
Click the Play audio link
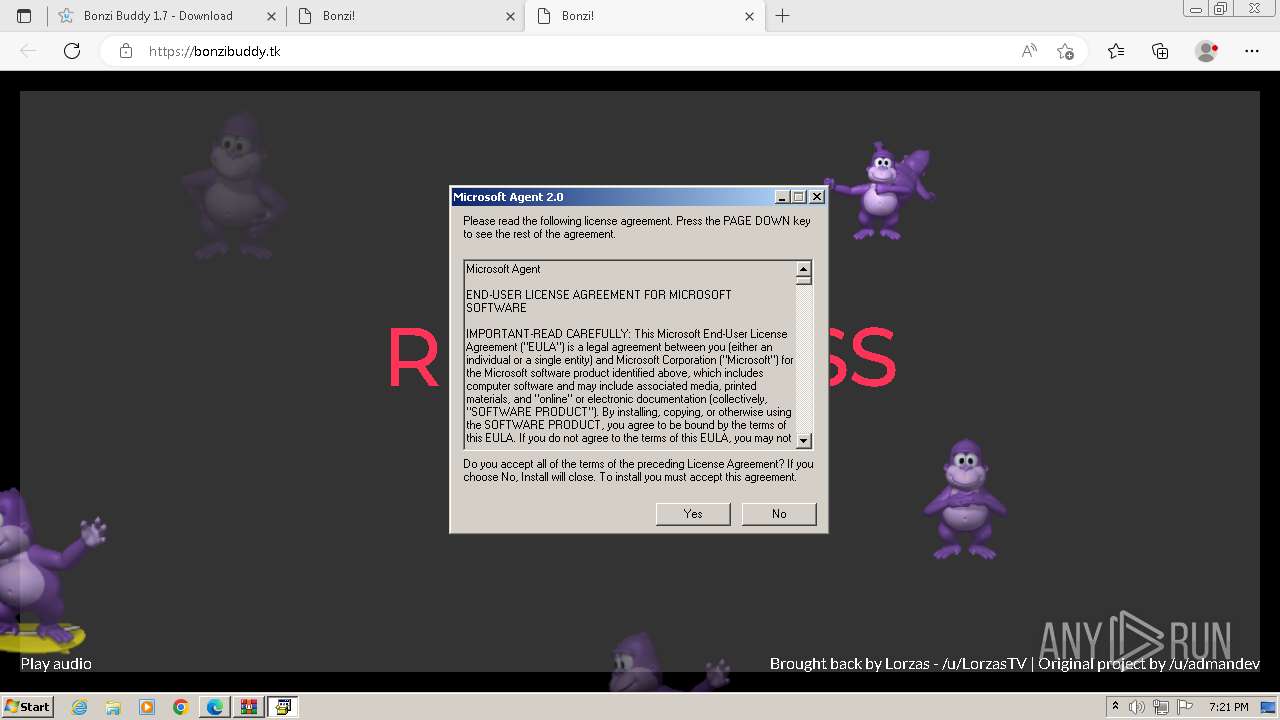point(56,664)
